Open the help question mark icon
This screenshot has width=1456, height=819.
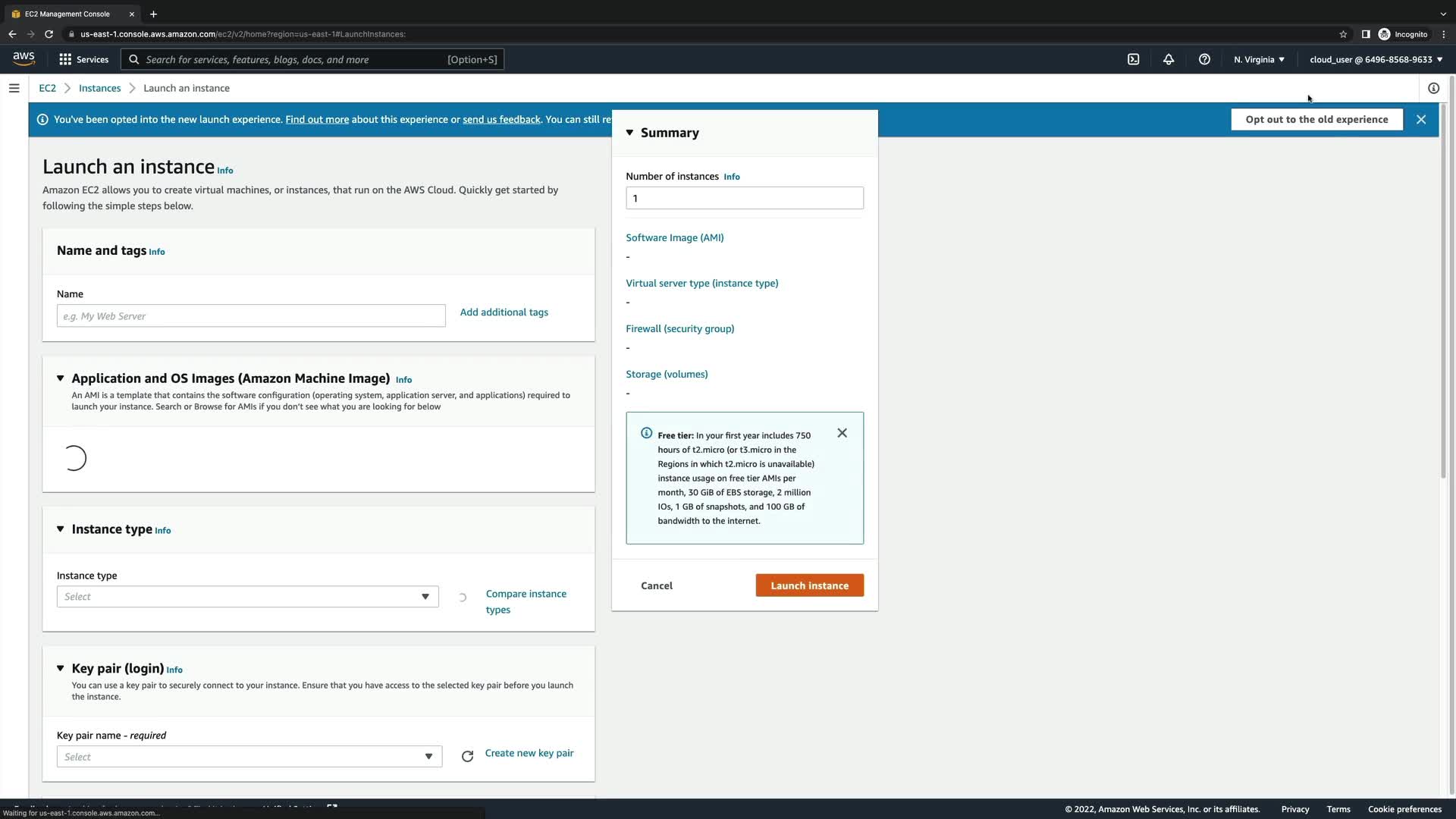tap(1204, 59)
